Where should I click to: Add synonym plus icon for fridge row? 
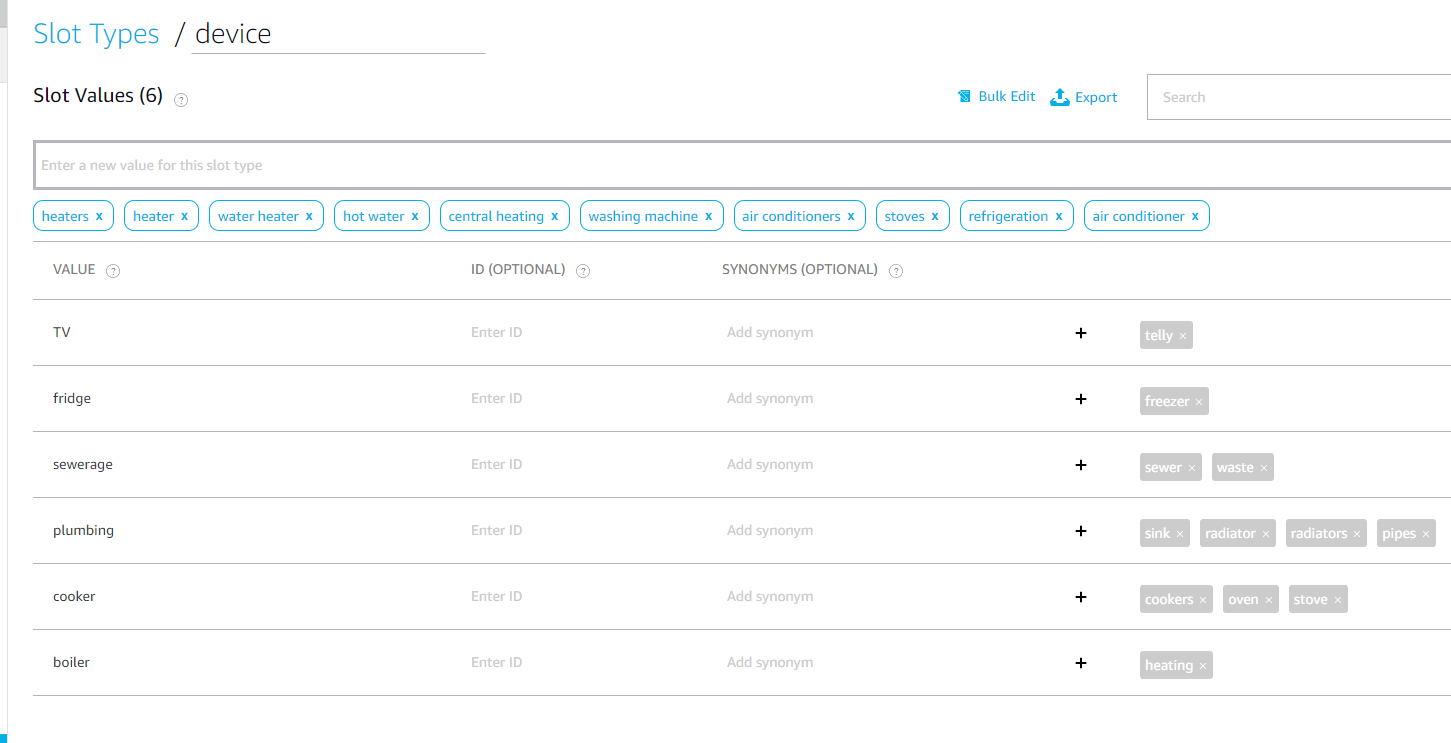tap(1080, 399)
